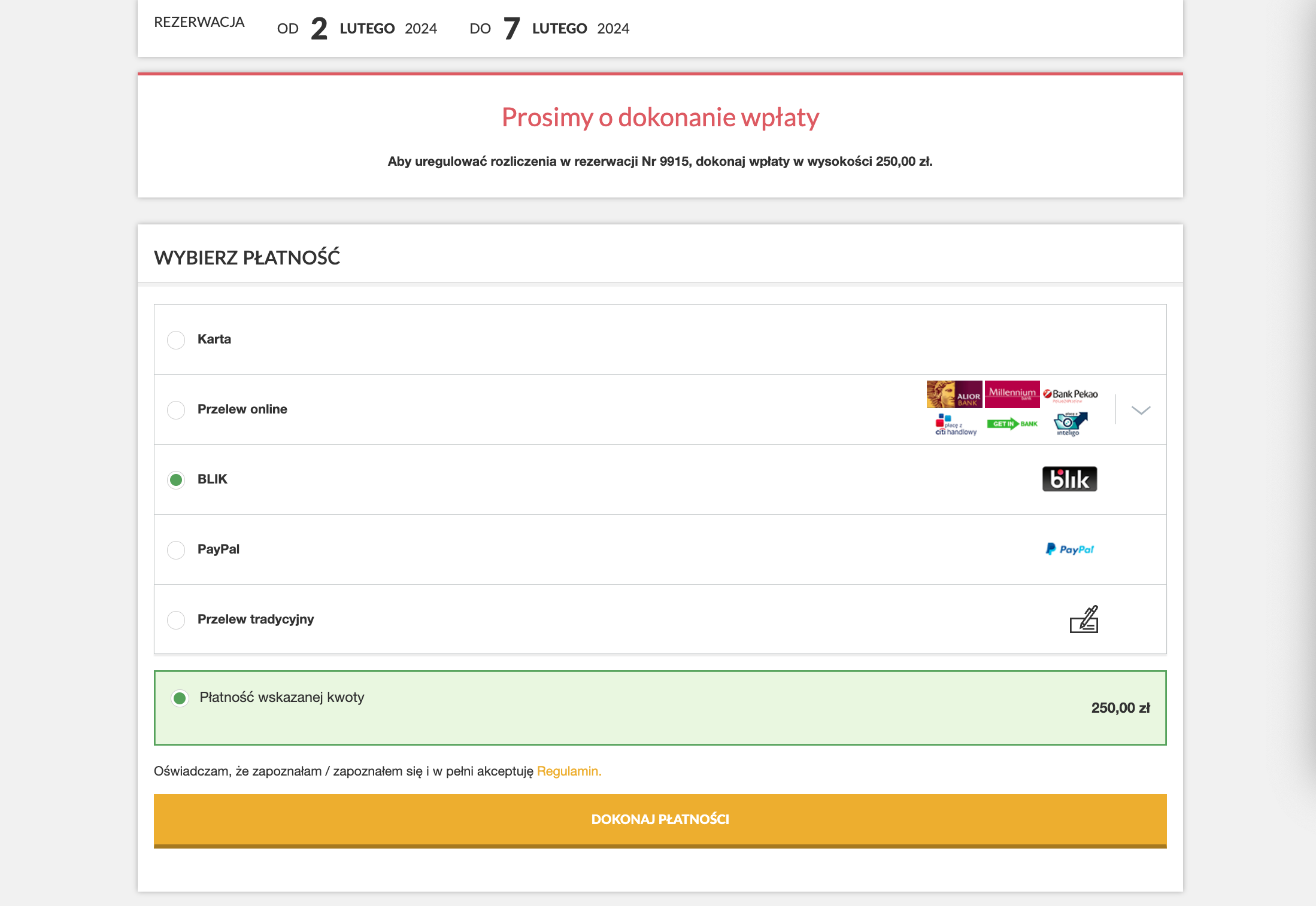
Task: Click the Getin Bank logo
Action: 1012,424
